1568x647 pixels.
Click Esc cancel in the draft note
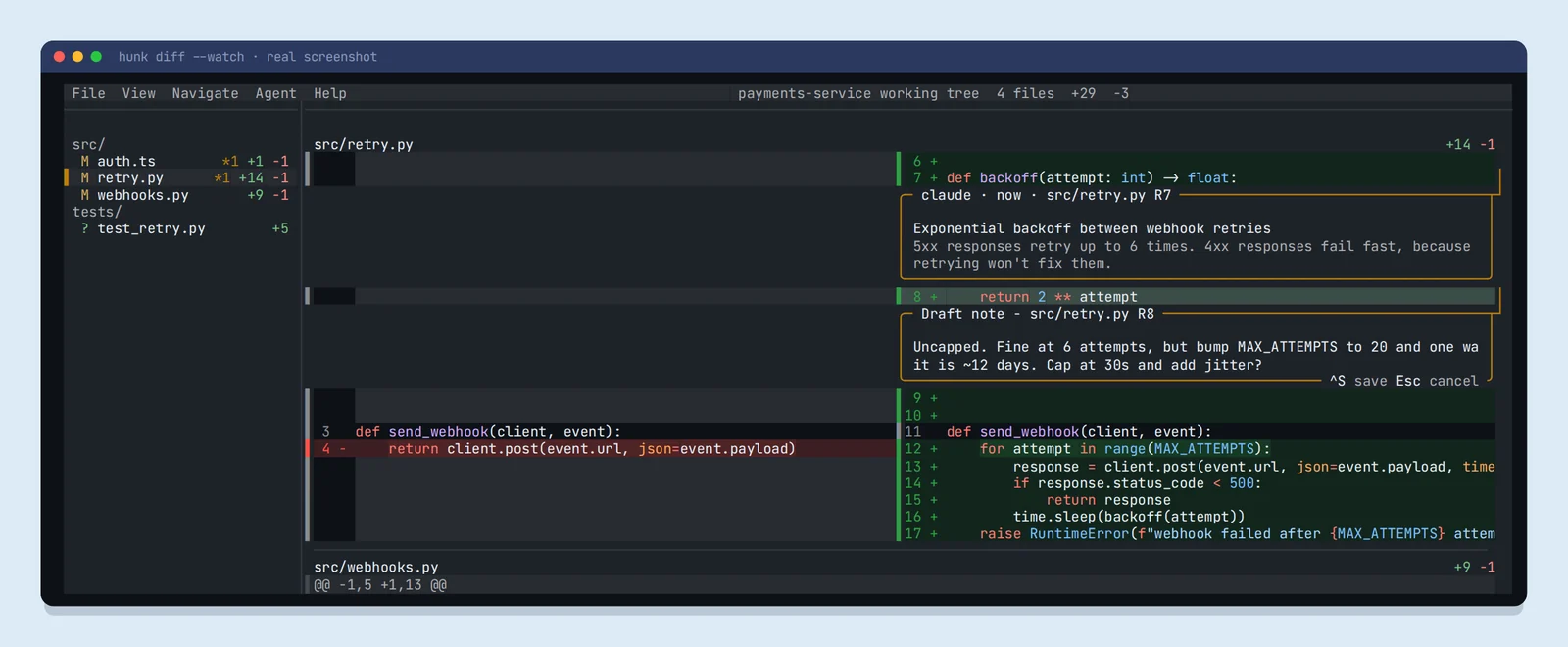pos(1438,381)
